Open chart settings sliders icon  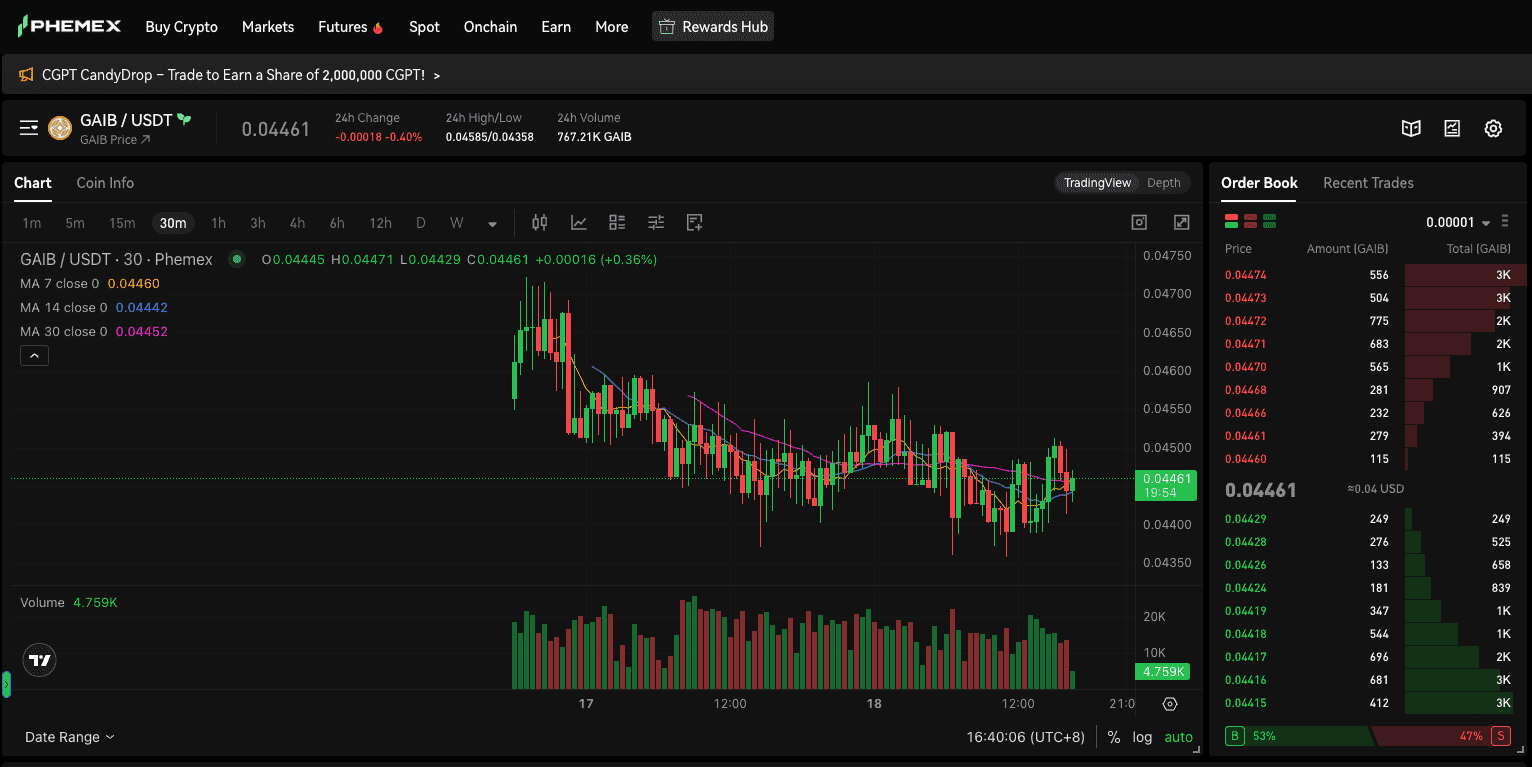[656, 222]
